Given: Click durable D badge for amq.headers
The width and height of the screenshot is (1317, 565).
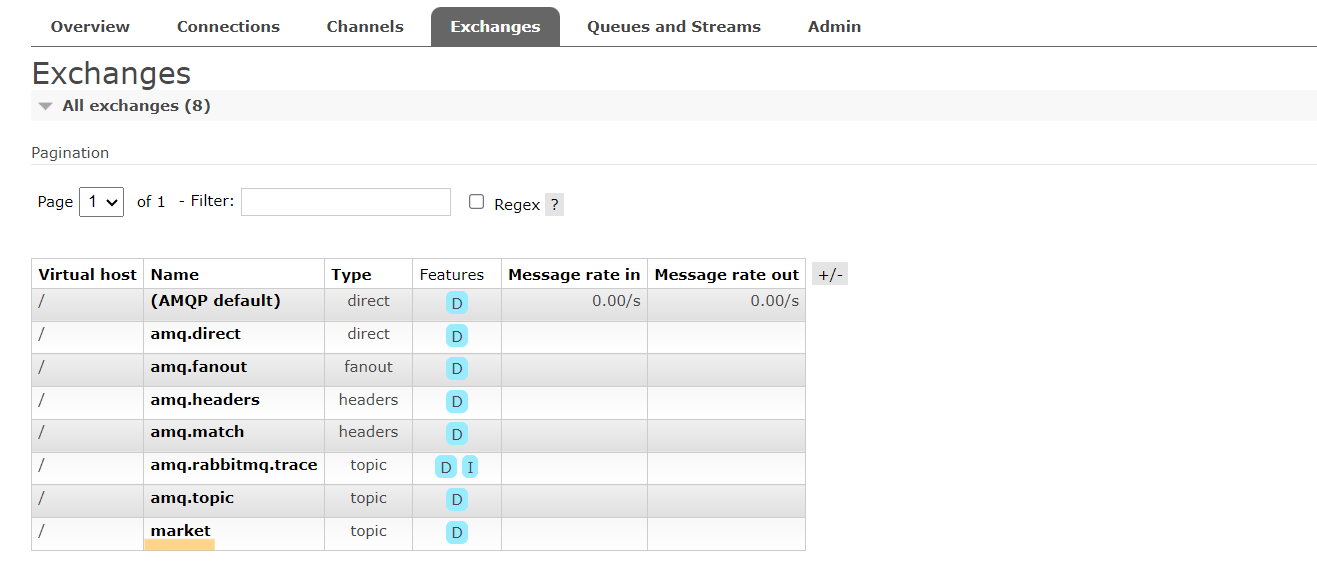Looking at the screenshot, I should (457, 402).
